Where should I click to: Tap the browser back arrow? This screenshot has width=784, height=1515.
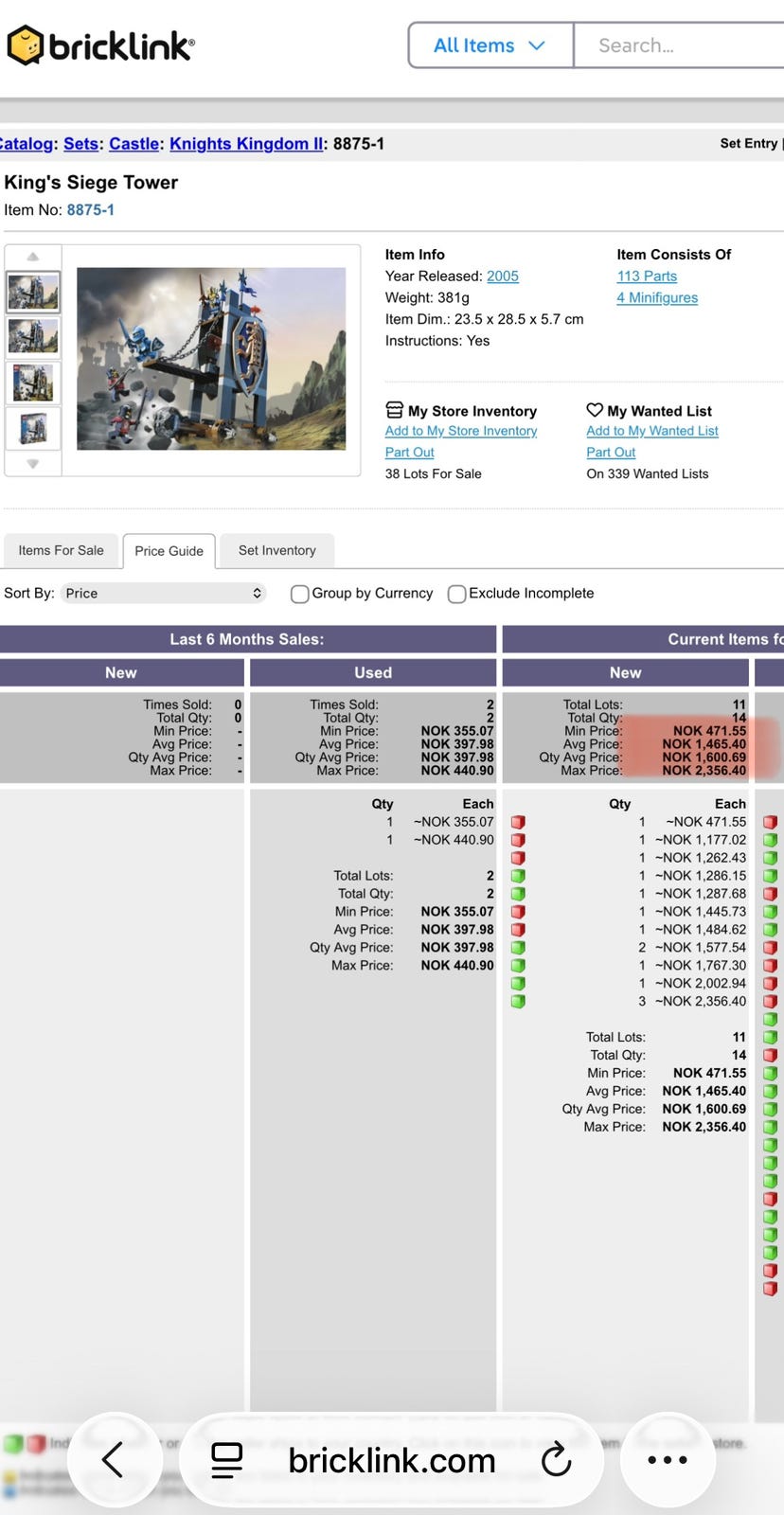click(113, 1459)
